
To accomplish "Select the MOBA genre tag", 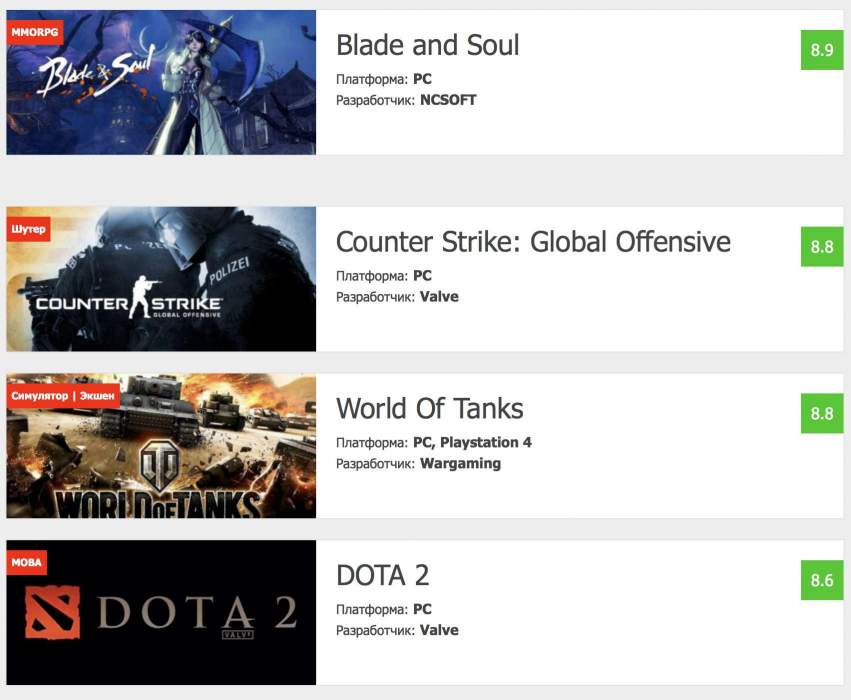I will [x=26, y=562].
